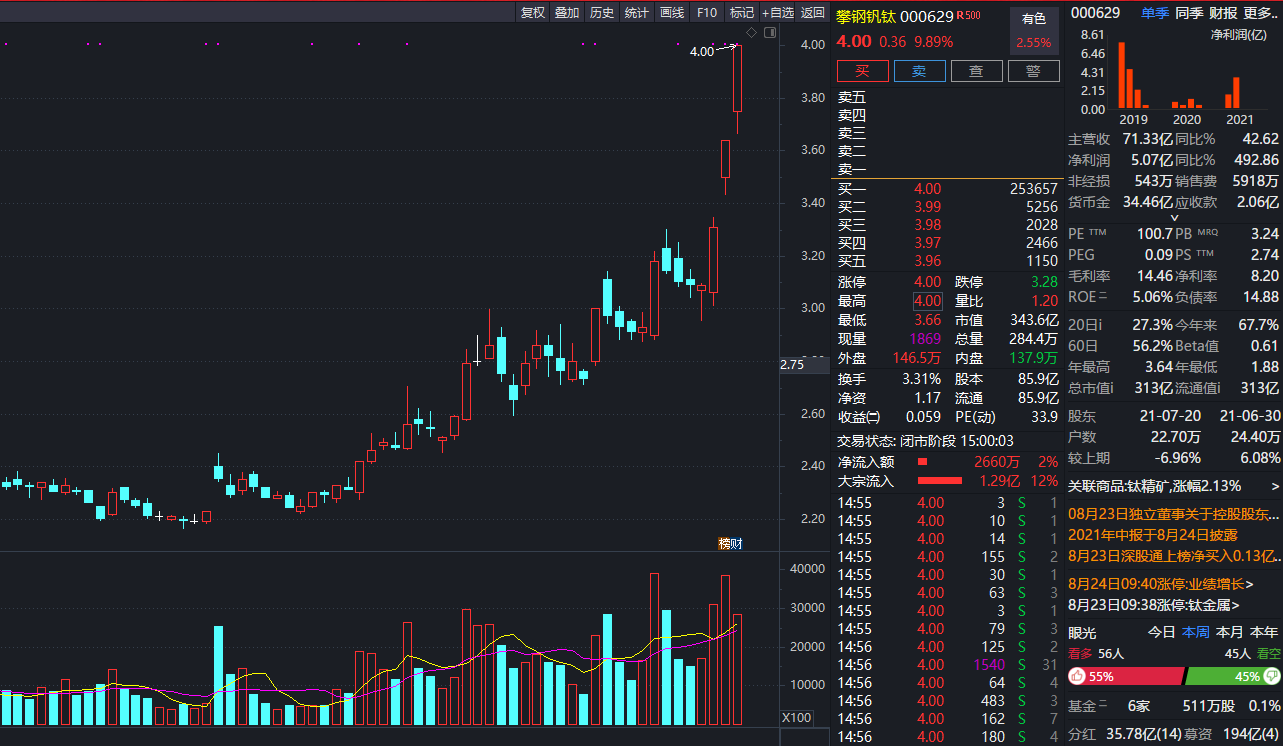Screen dimensions: 1283x746
Task: Vote 看空 bearish
Action: click(1268, 653)
